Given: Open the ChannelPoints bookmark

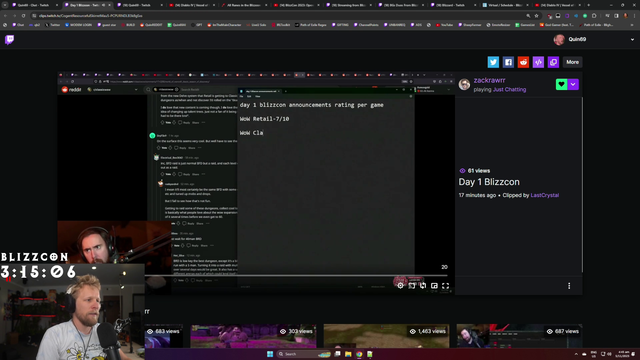Looking at the screenshot, I should pyautogui.click(x=367, y=25).
